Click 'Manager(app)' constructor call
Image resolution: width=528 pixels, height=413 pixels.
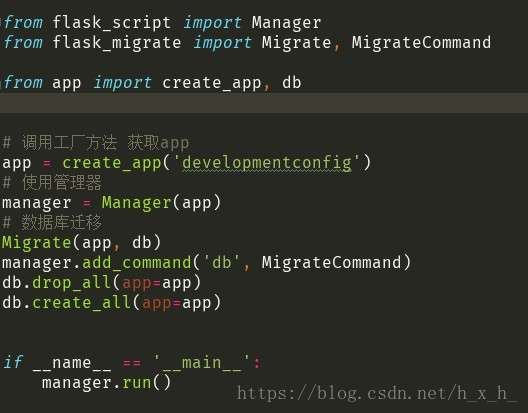[161, 203]
